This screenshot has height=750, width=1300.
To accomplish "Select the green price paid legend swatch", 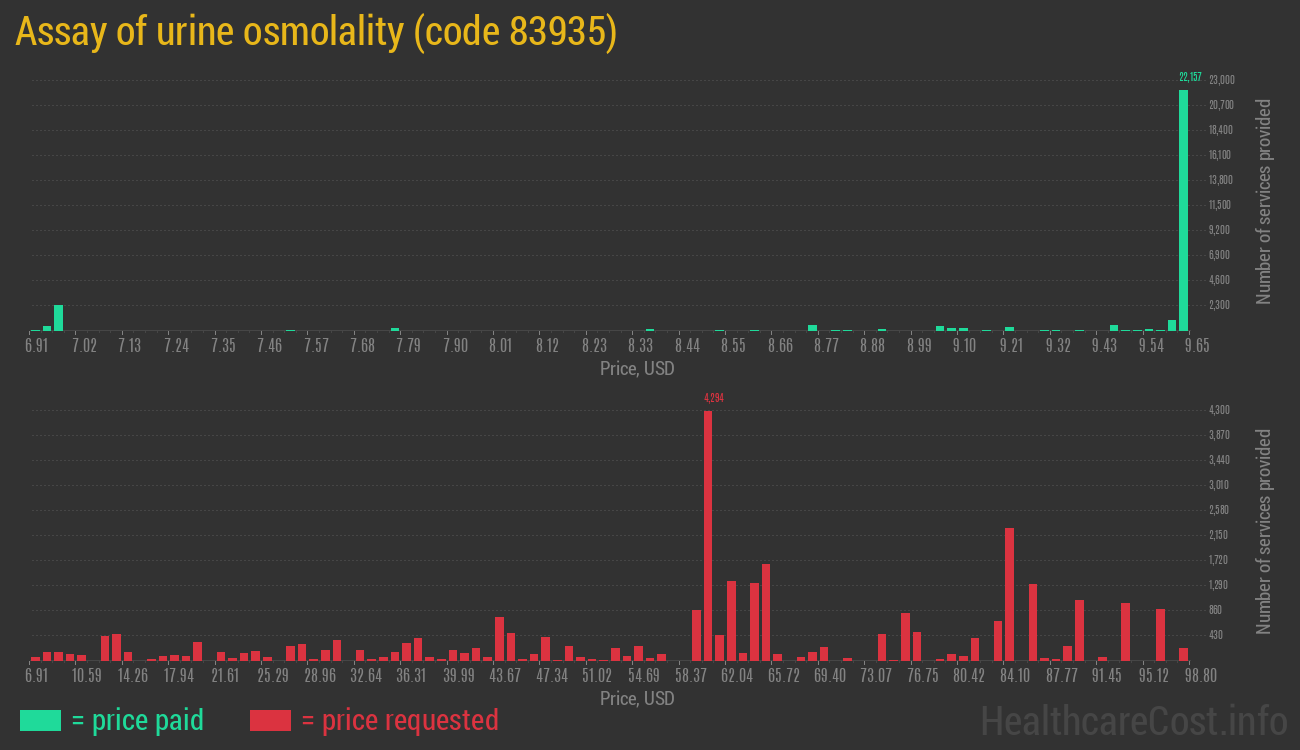I will (40, 720).
